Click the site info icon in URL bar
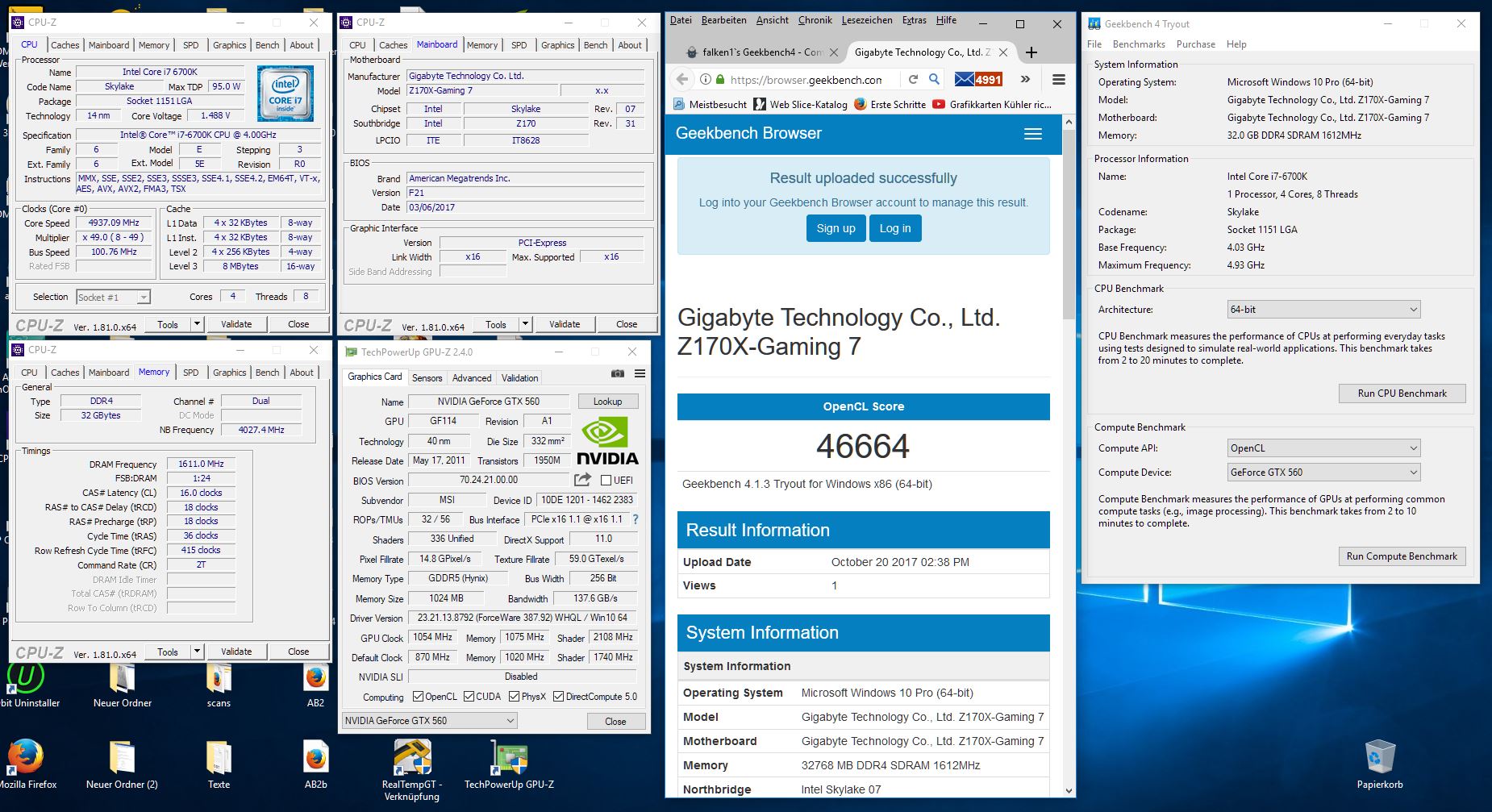 click(706, 79)
